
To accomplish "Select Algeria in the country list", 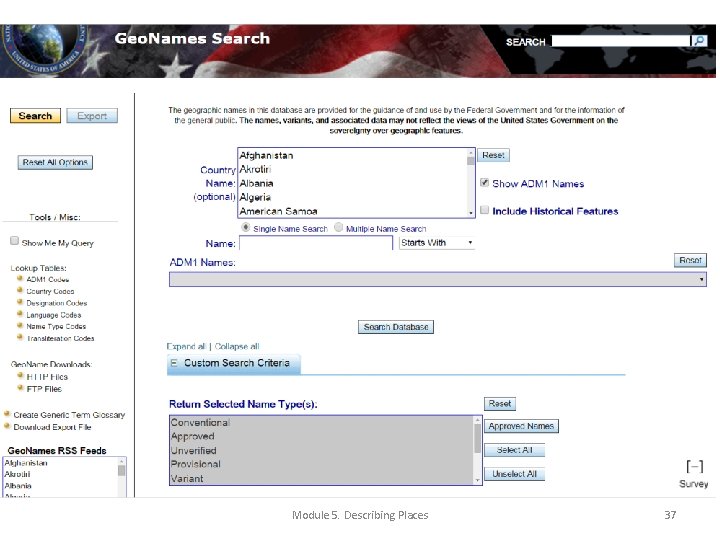I will 353,197.
